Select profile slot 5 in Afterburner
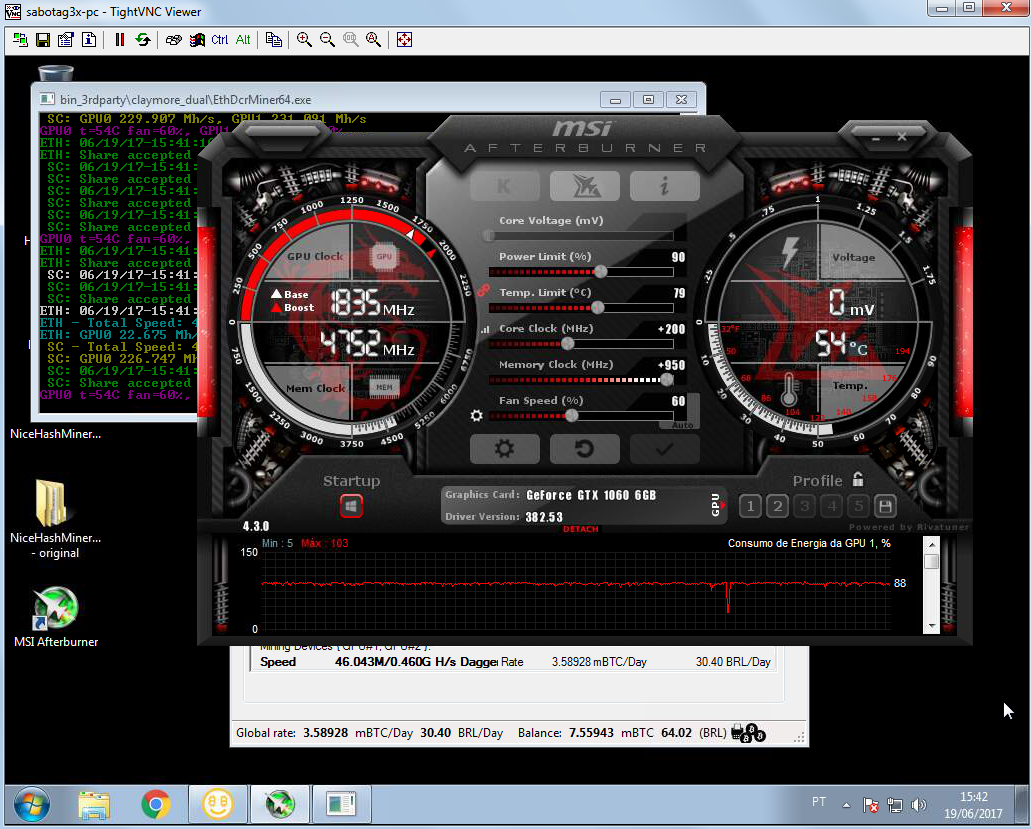The image size is (1031, 829). coord(858,506)
